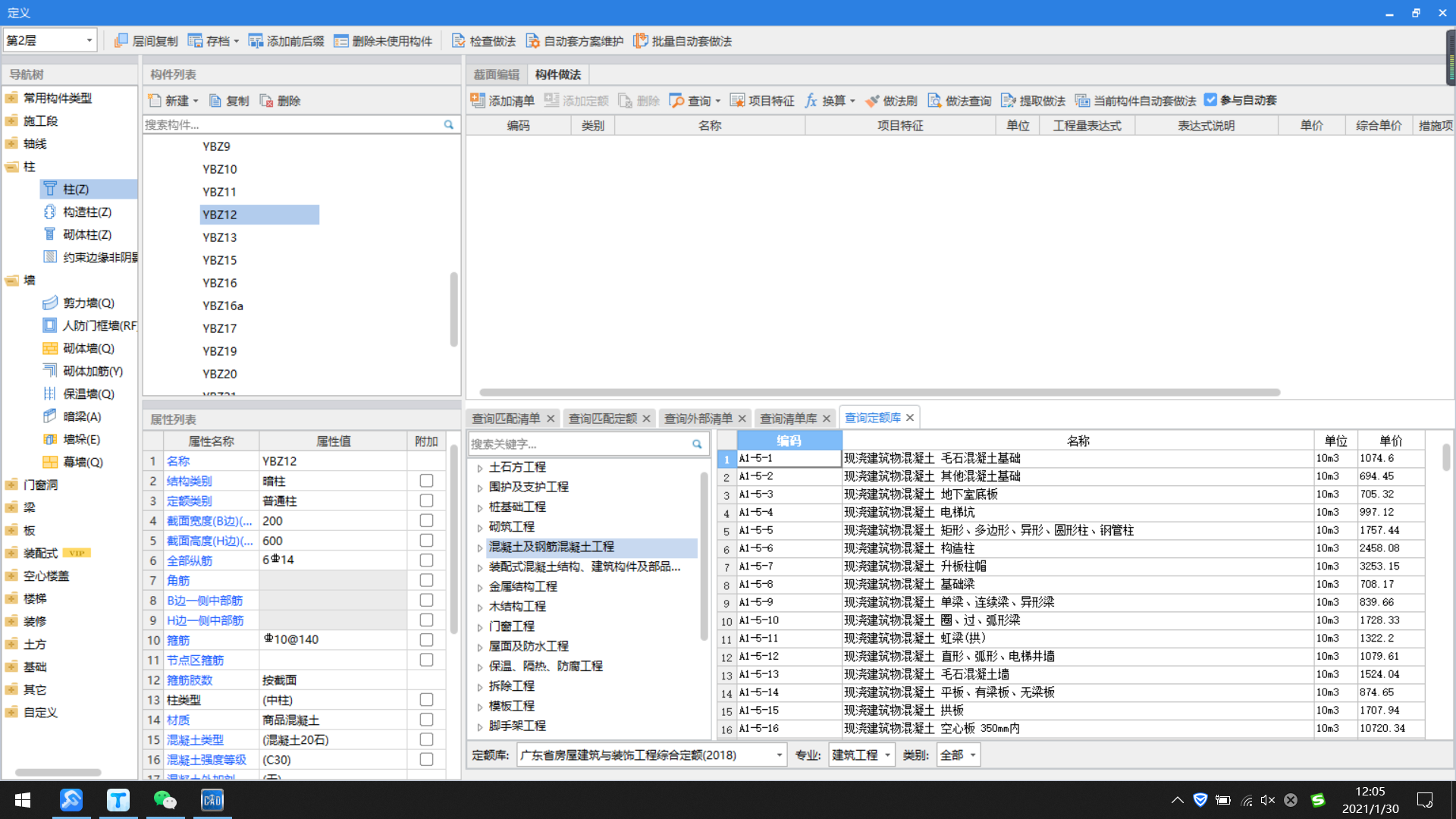The image size is (1456, 819).
Task: Expand 砌筑工程 tree node
Action: click(479, 528)
